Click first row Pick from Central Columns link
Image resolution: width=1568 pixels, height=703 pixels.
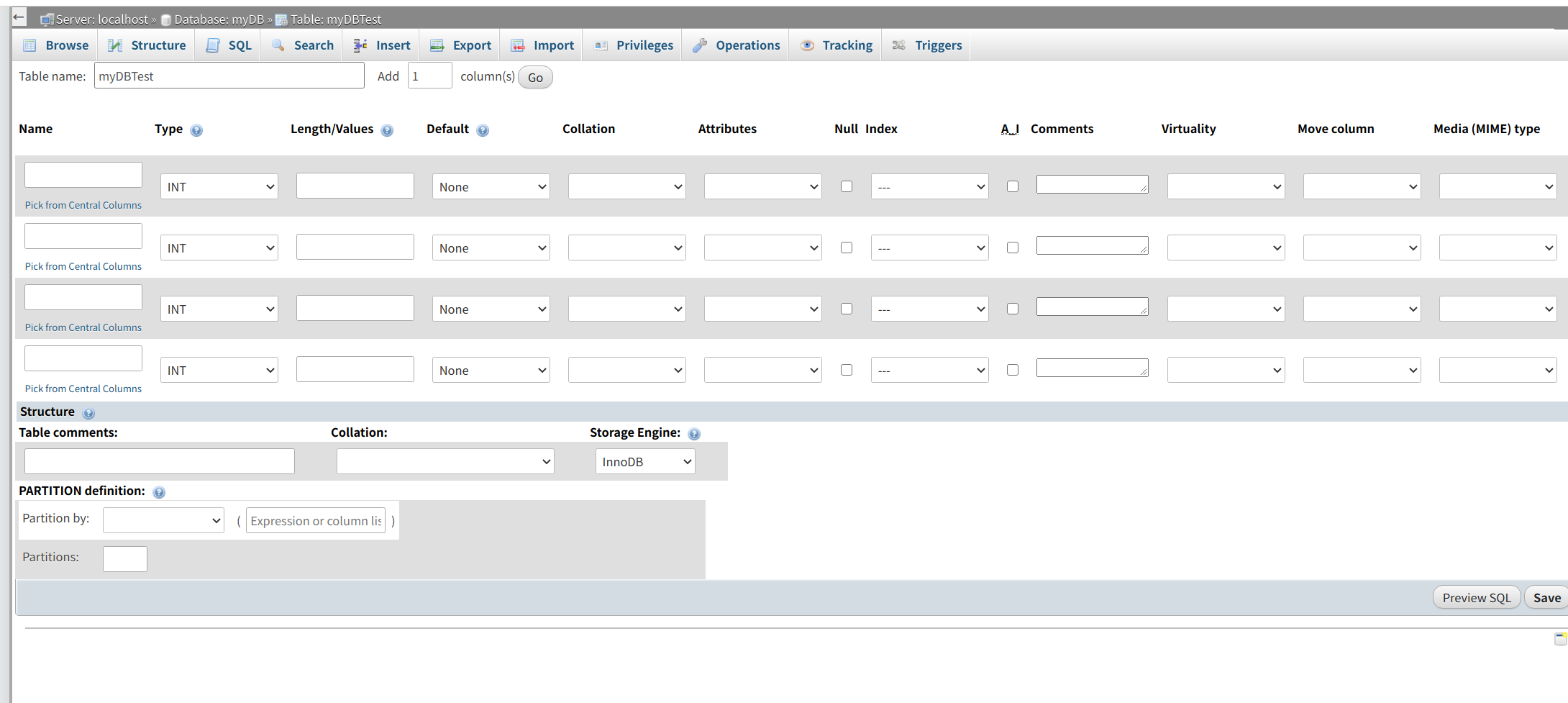point(83,205)
